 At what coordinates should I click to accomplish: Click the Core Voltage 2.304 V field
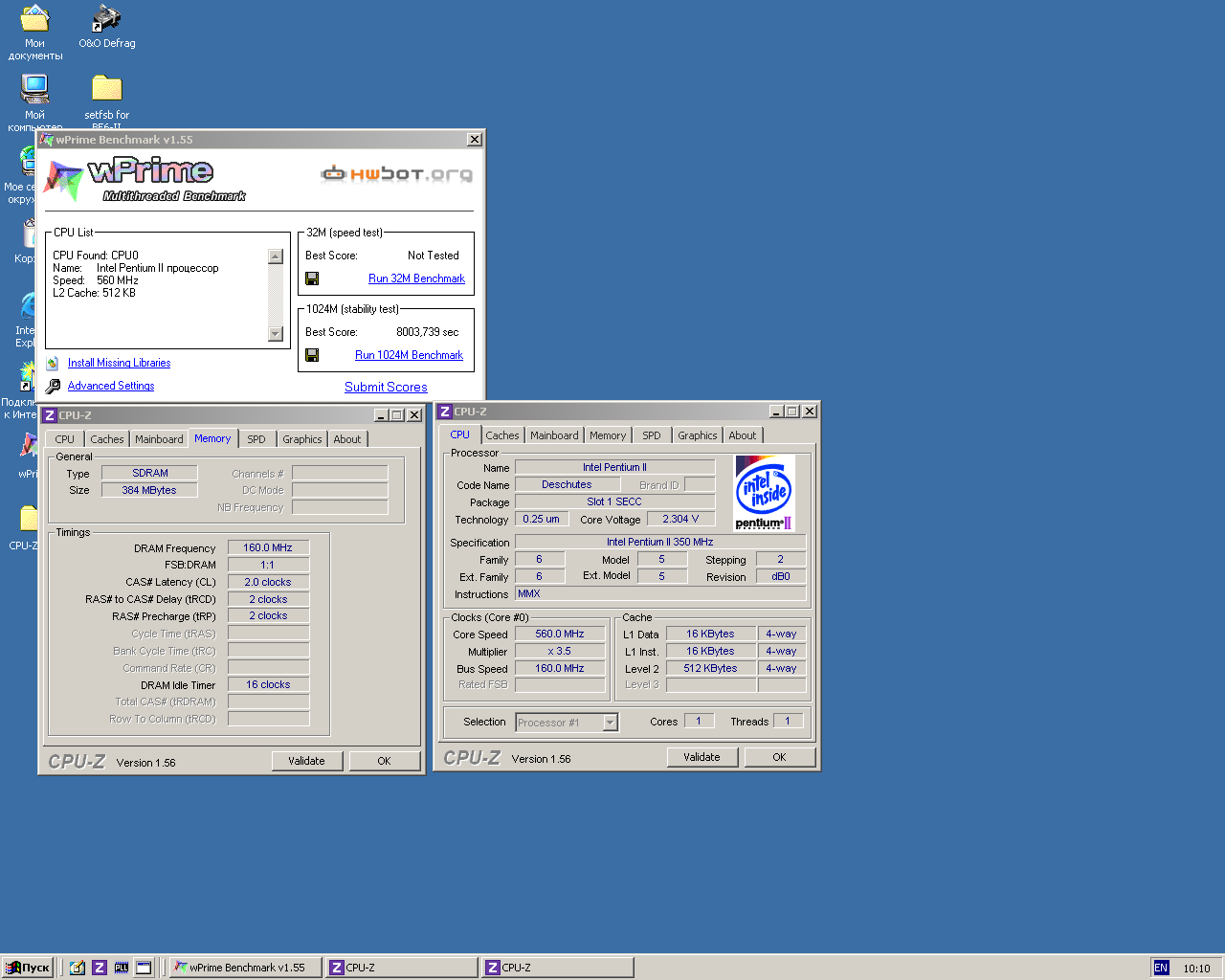[680, 519]
